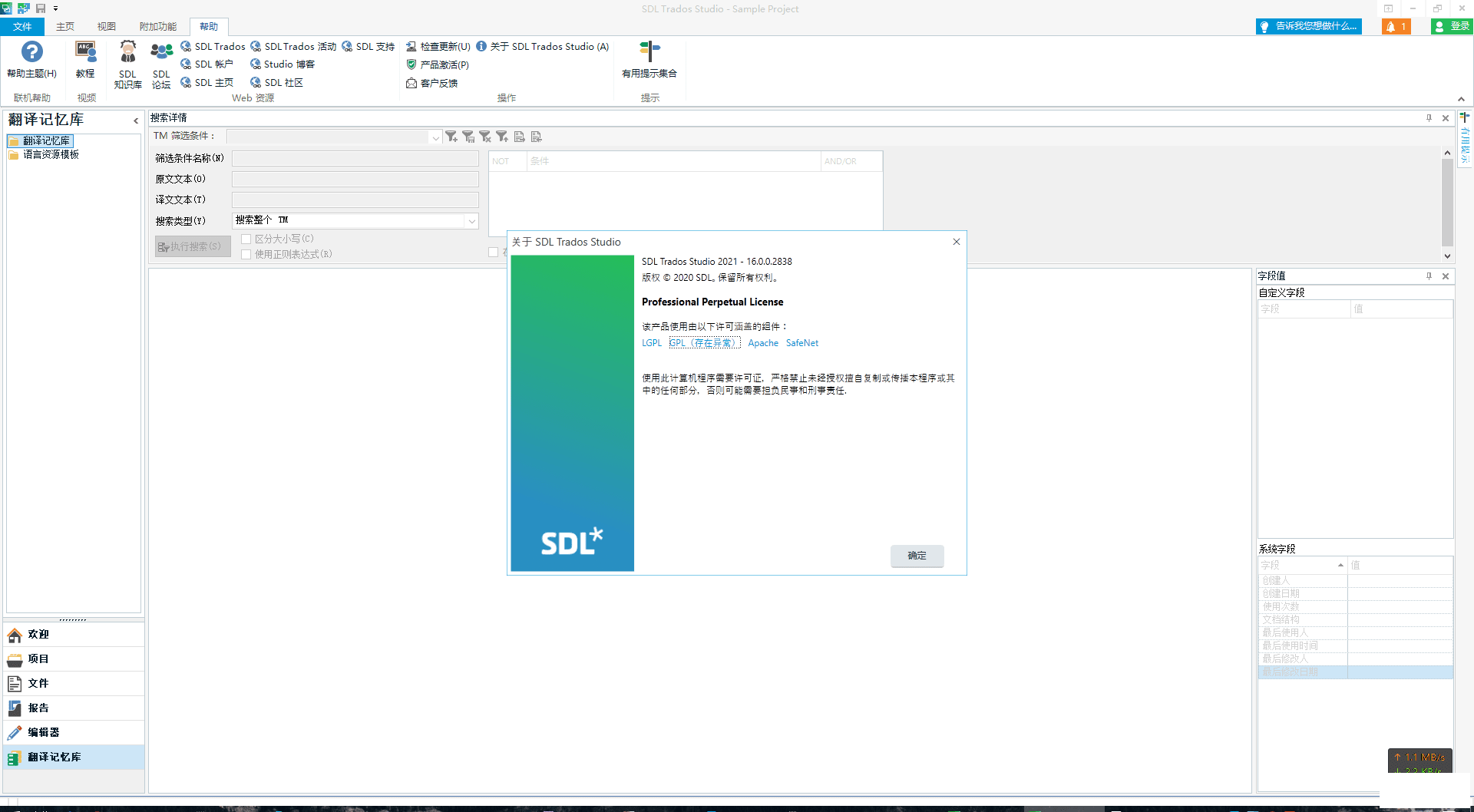The width and height of the screenshot is (1474, 812).
Task: Switch to the Home ribbon tab
Action: (65, 27)
